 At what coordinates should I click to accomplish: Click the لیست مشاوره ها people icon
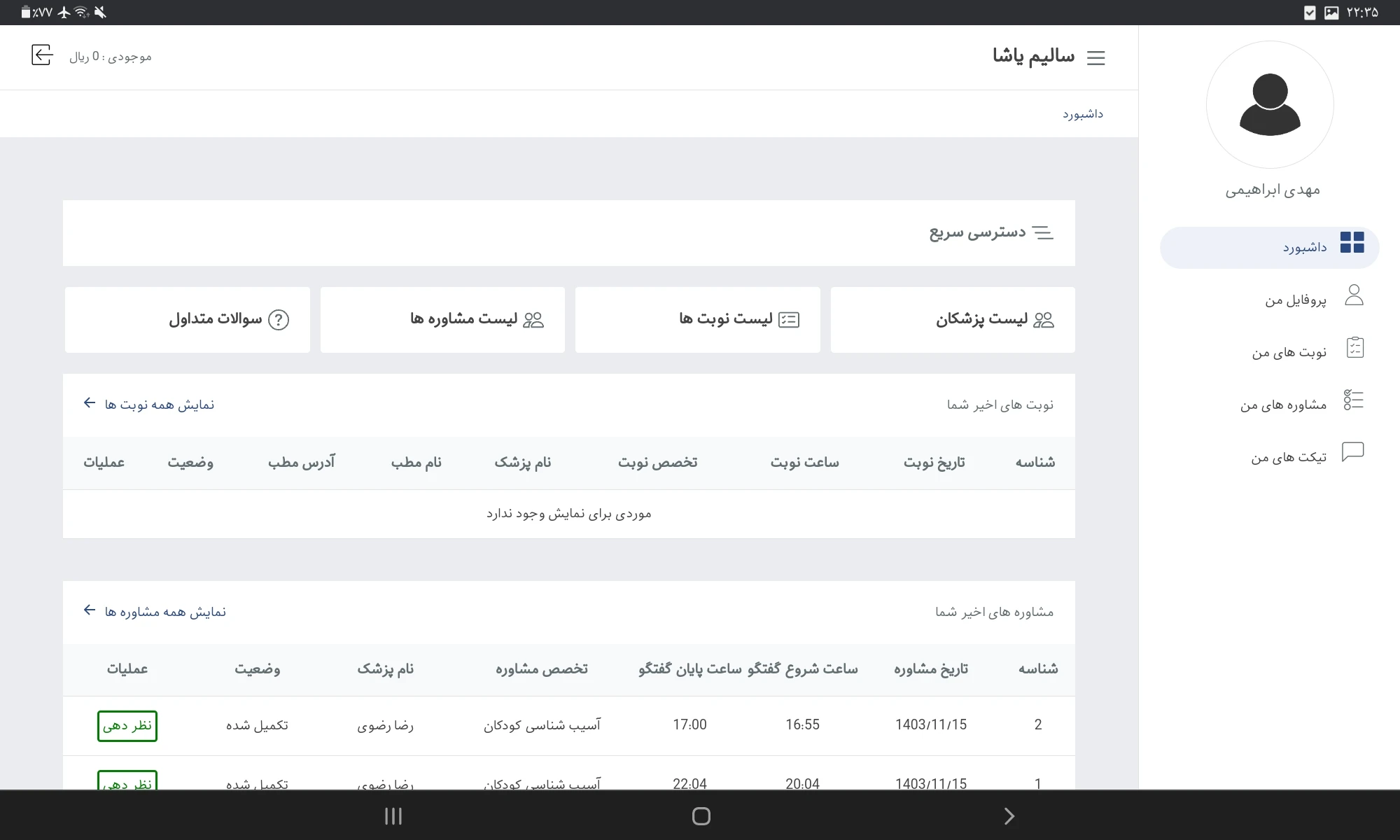(x=533, y=320)
